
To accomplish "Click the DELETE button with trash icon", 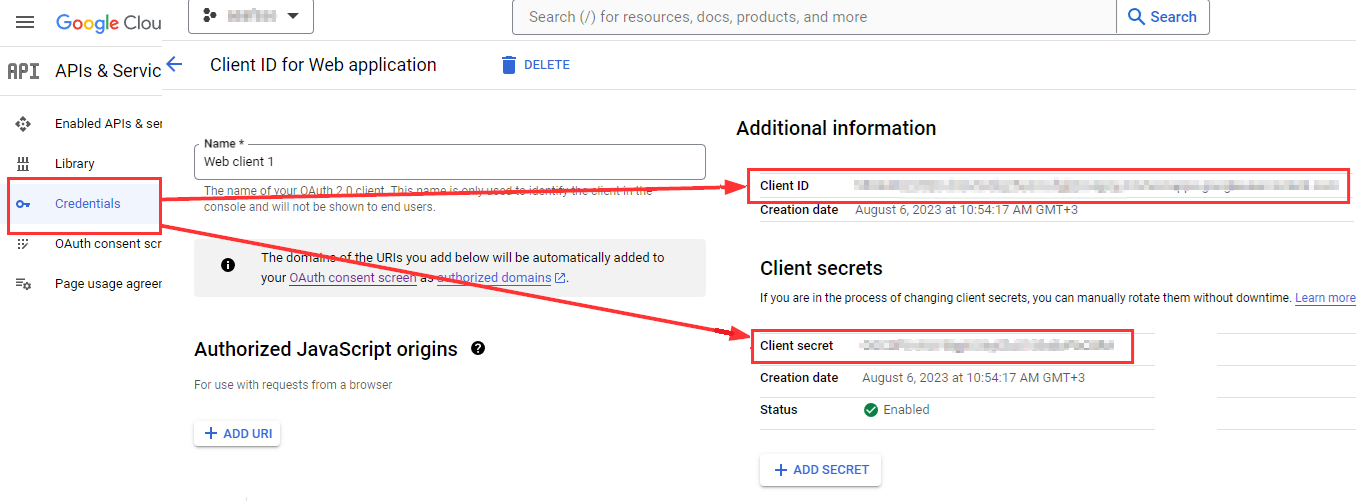I will 535,65.
